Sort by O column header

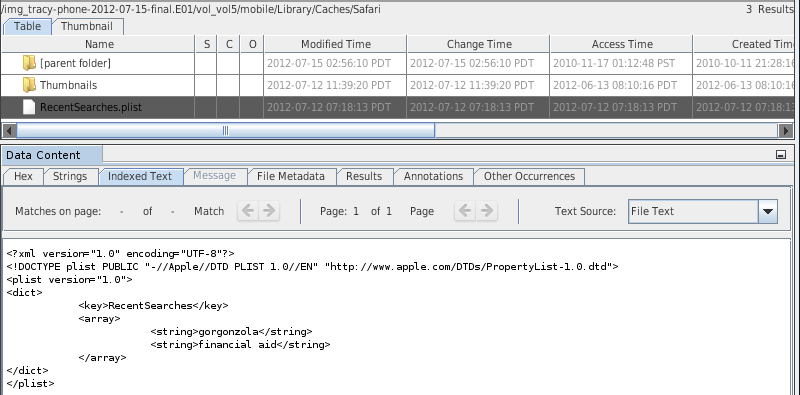(252, 44)
